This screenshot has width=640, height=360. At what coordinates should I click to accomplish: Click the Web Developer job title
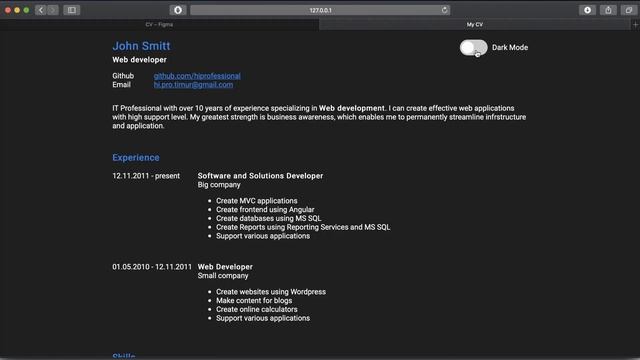[x=225, y=267]
